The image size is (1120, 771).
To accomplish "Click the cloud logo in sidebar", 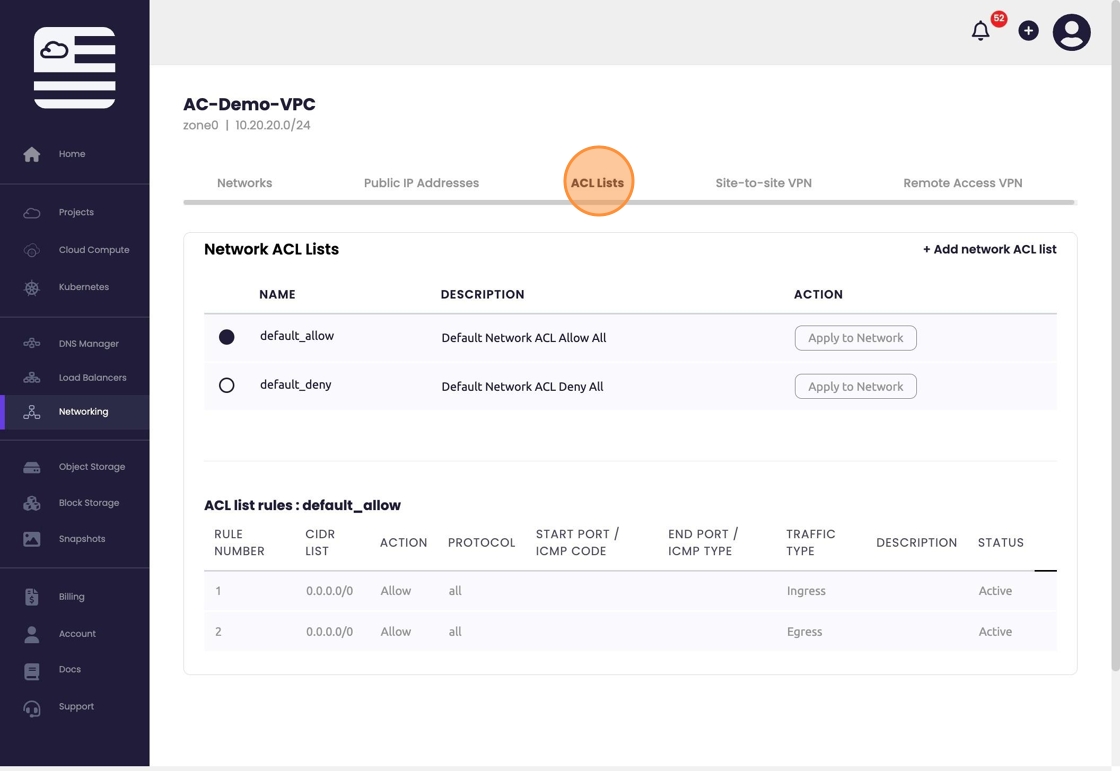I will point(75,68).
